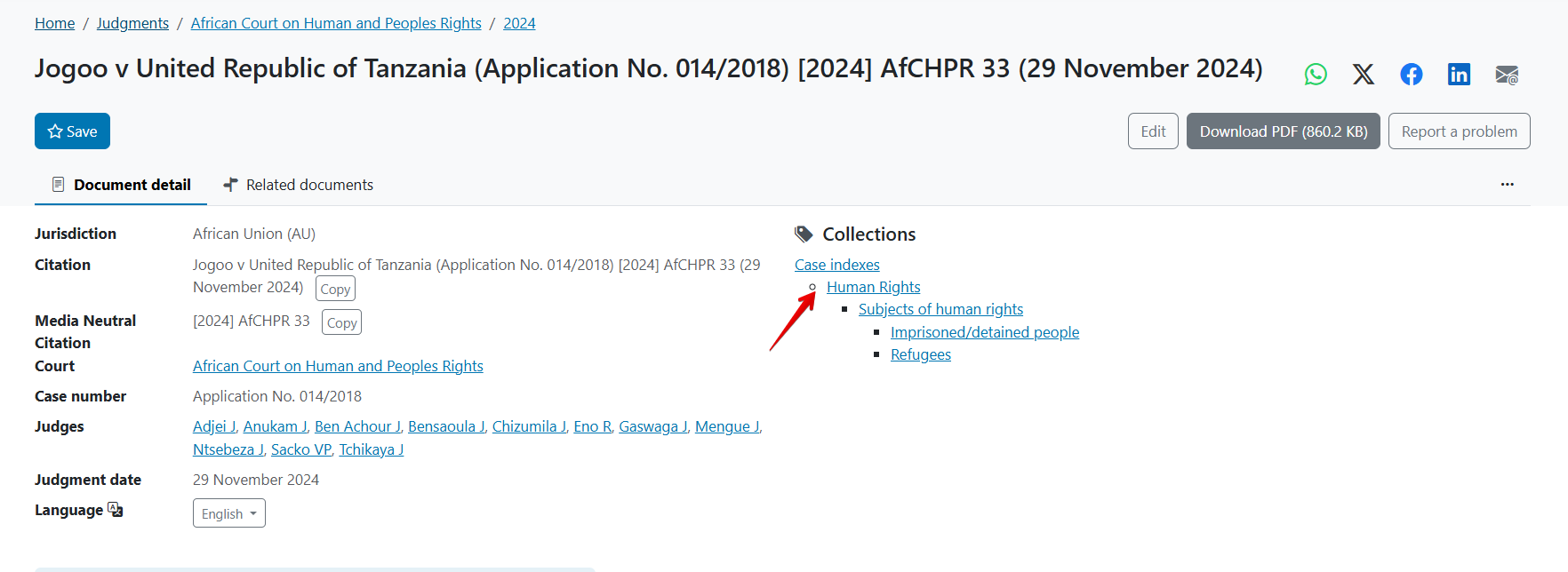
Task: Click the Edit button
Action: click(1153, 131)
